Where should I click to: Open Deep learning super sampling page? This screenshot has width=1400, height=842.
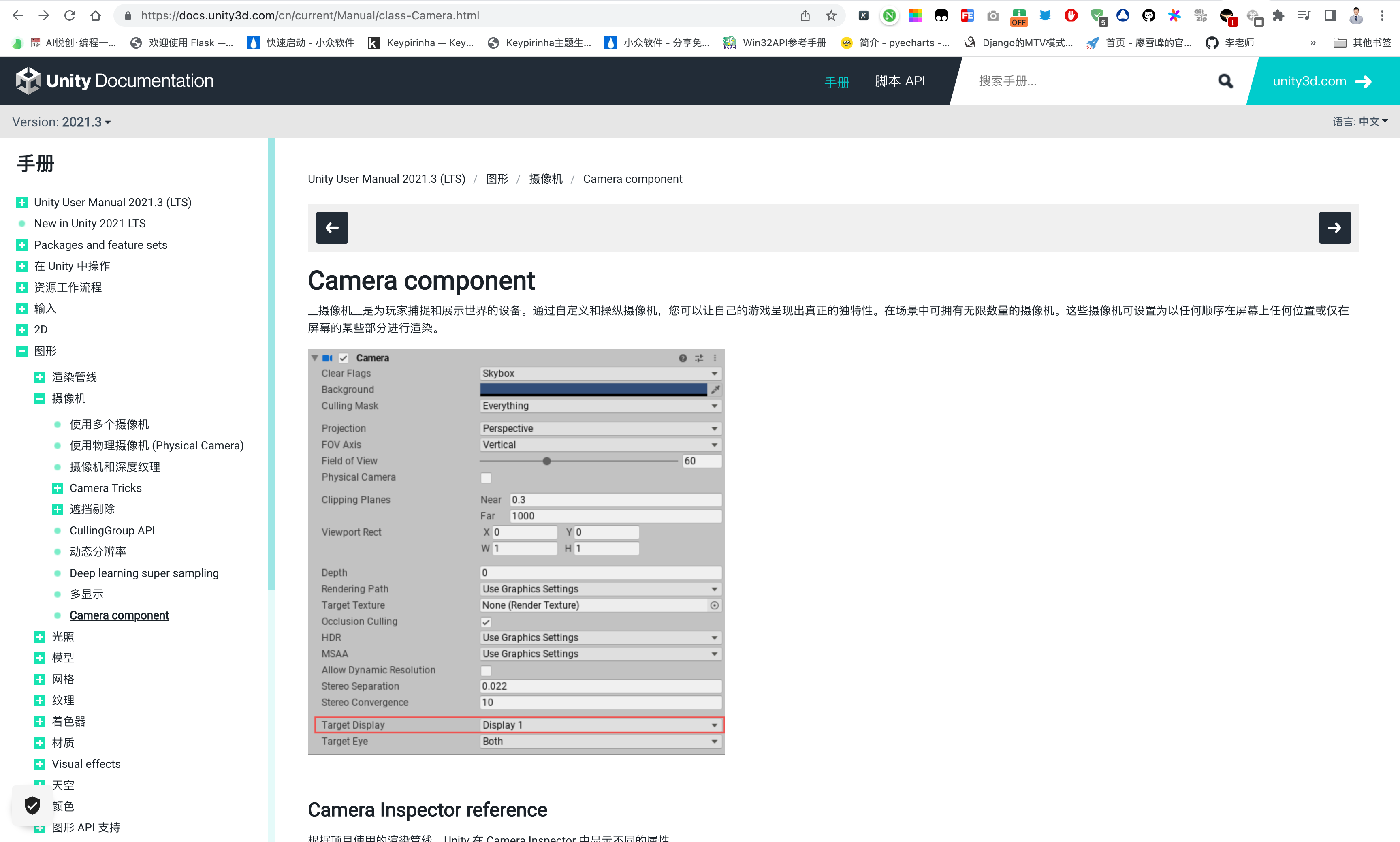pos(144,573)
